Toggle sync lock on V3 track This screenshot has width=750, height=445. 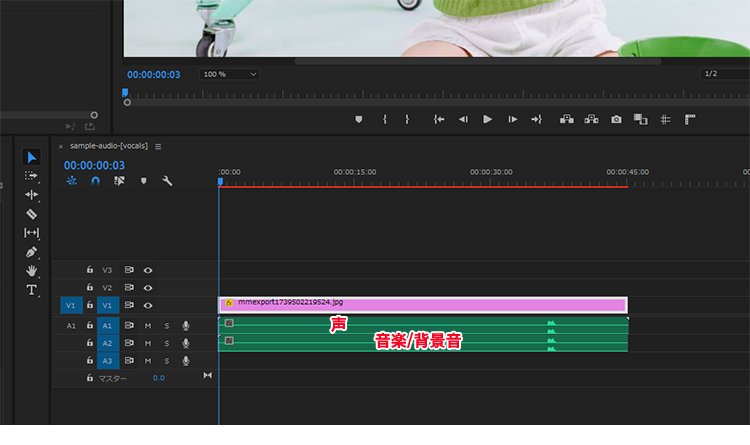129,270
